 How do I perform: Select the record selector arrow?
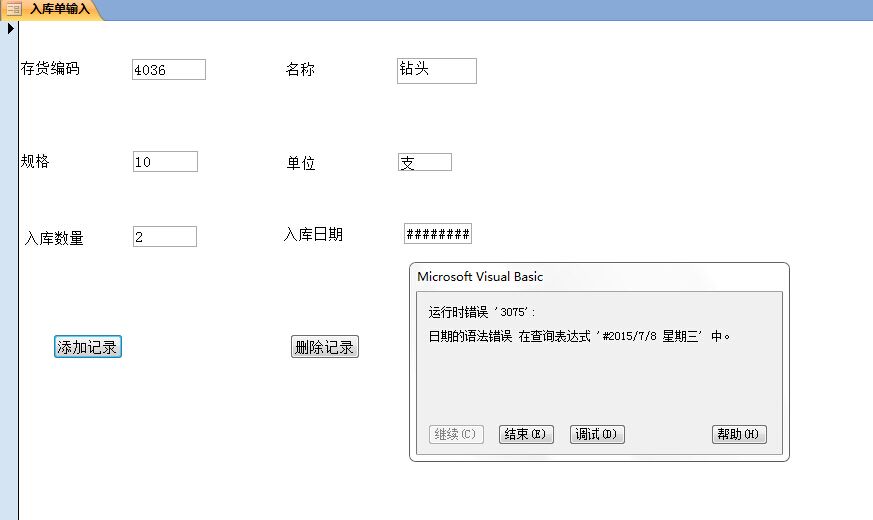tap(11, 28)
